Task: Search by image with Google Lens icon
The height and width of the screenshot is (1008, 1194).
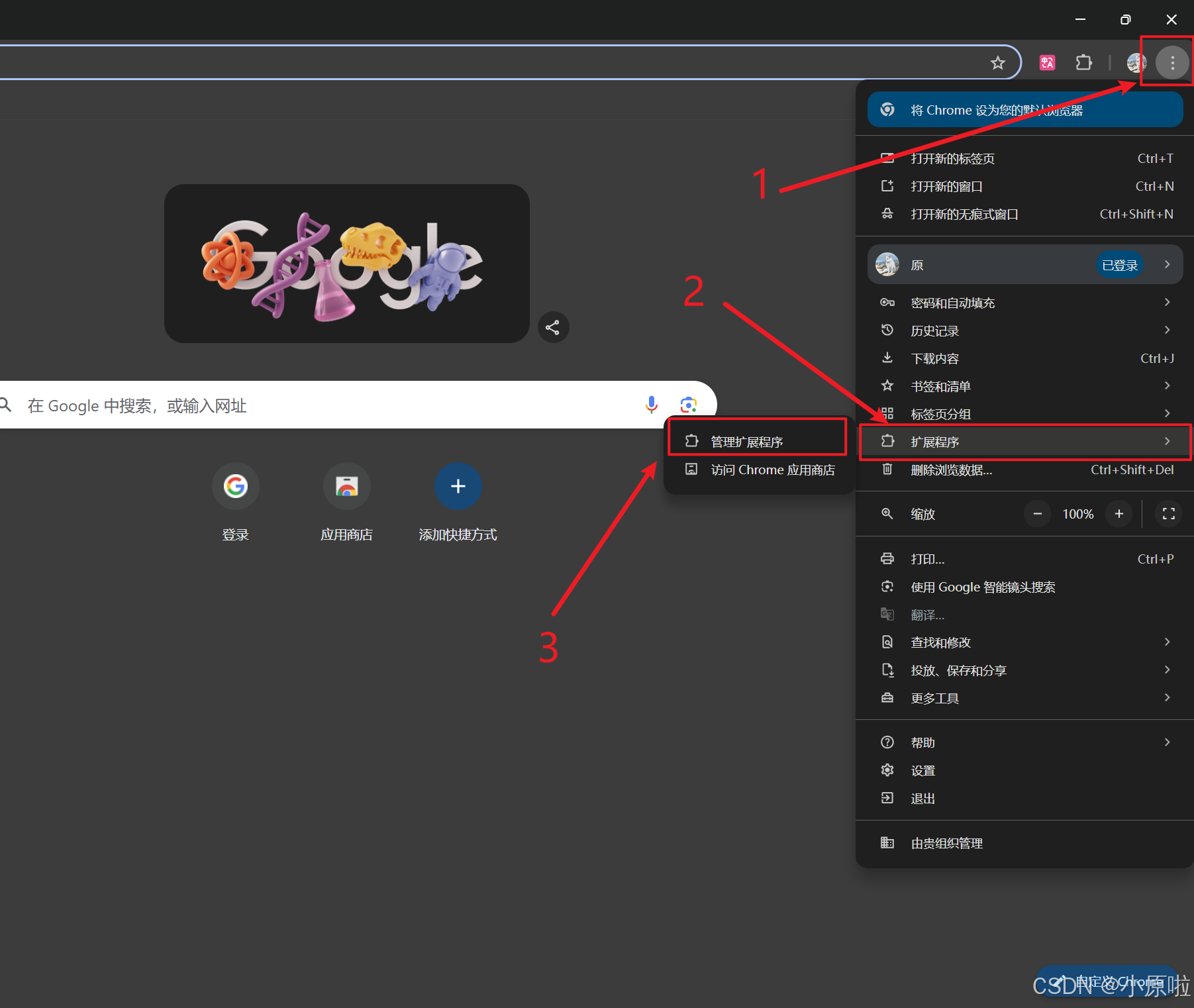Action: point(689,404)
